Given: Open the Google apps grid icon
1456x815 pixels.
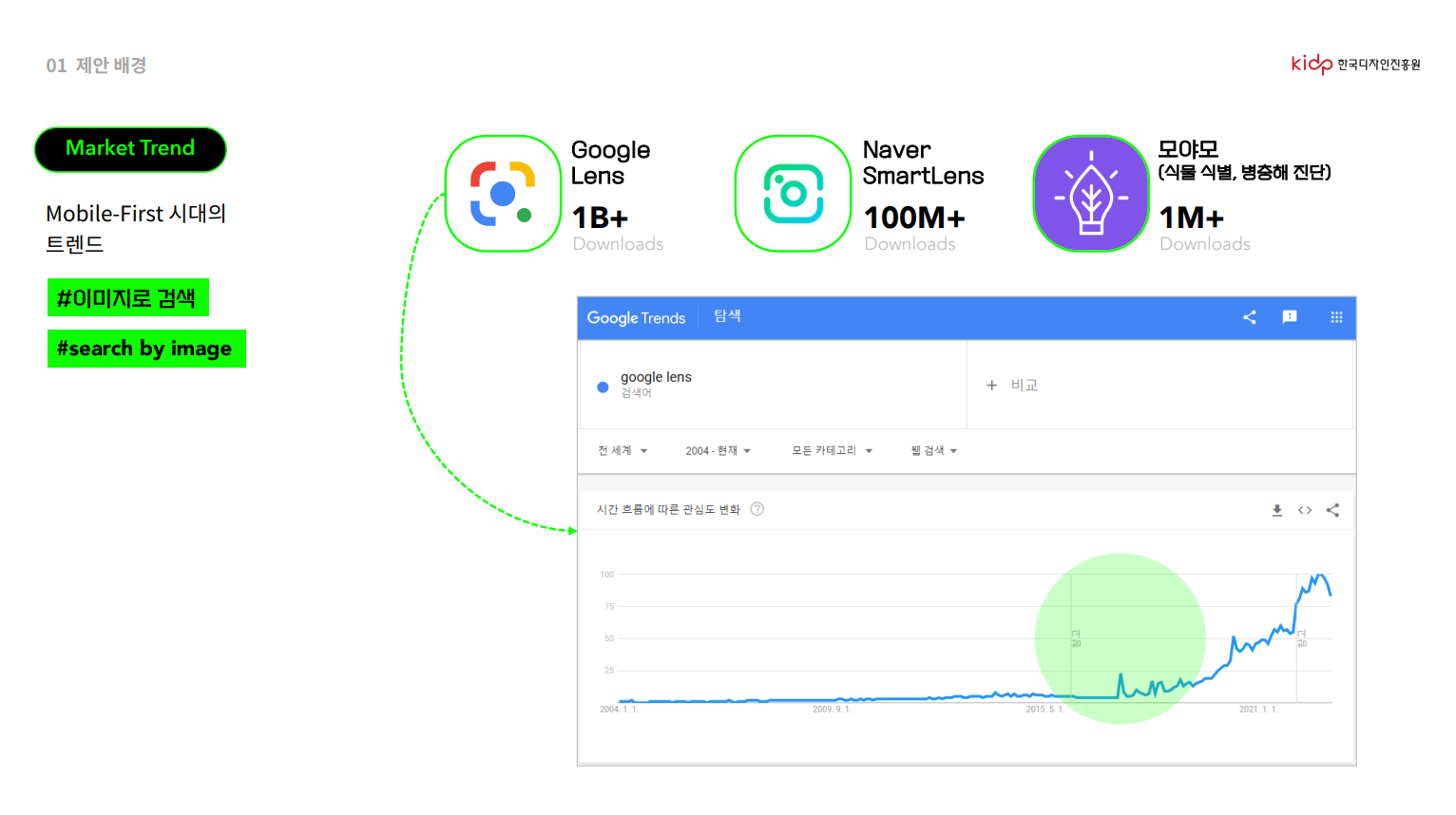Looking at the screenshot, I should click(x=1336, y=317).
